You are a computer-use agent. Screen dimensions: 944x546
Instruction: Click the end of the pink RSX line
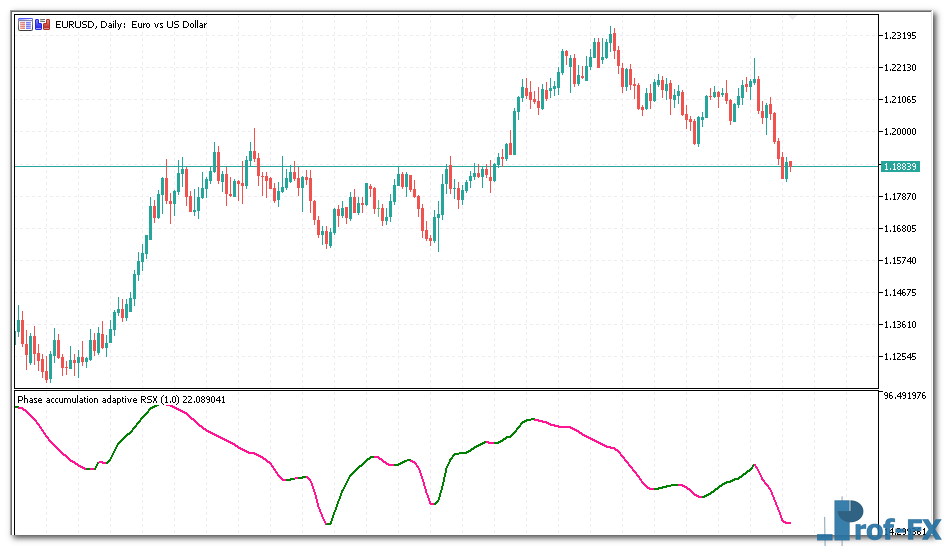point(789,522)
